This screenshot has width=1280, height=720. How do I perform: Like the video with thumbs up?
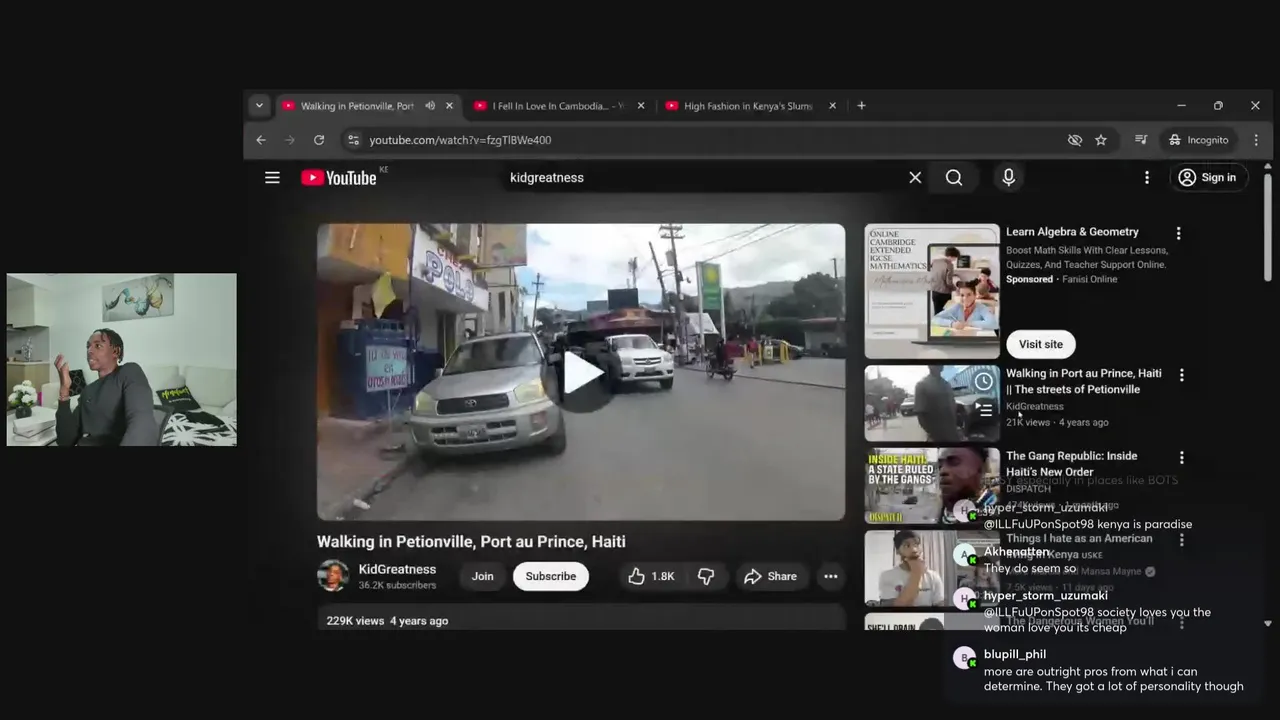pos(650,576)
